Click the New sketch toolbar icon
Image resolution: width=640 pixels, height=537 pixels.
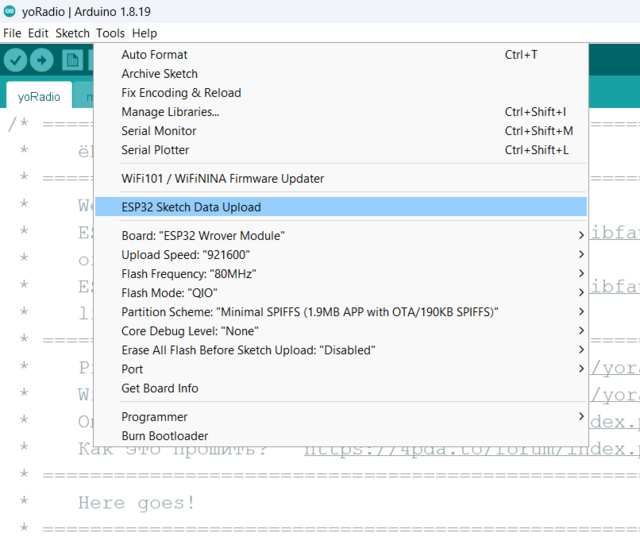(72, 60)
